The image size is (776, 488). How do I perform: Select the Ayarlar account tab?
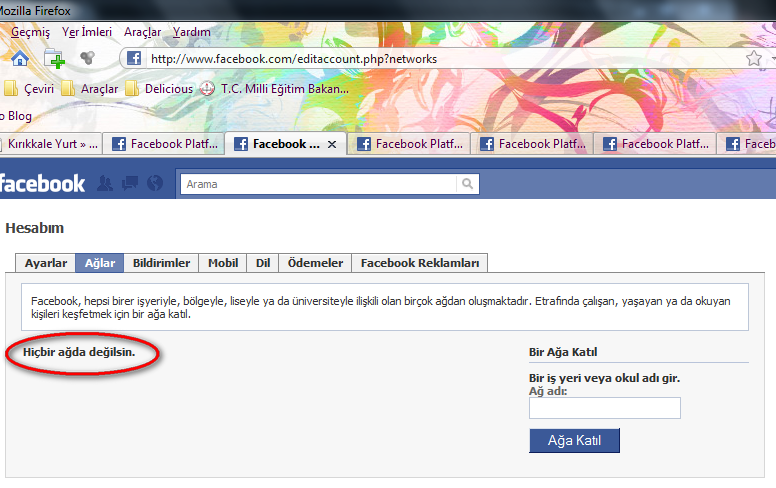(x=46, y=263)
